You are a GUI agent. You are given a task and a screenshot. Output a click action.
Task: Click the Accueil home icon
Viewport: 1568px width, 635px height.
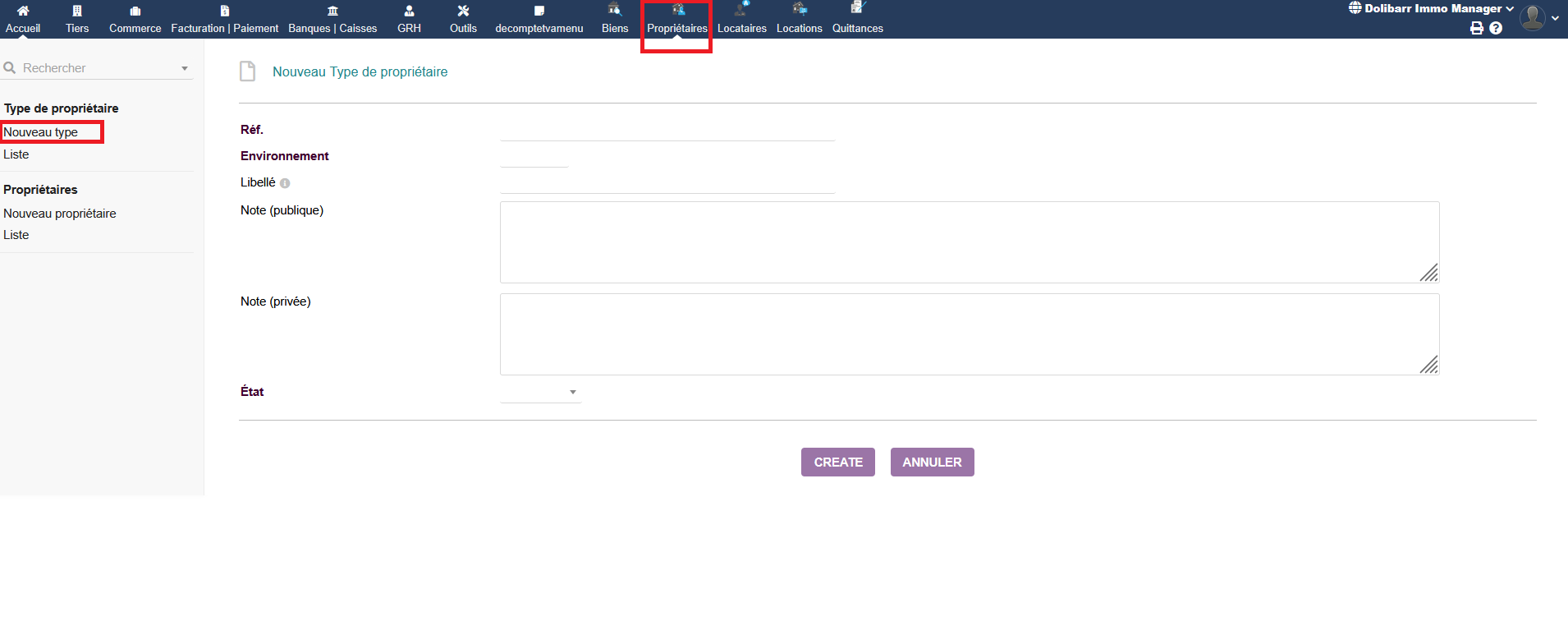pyautogui.click(x=23, y=11)
